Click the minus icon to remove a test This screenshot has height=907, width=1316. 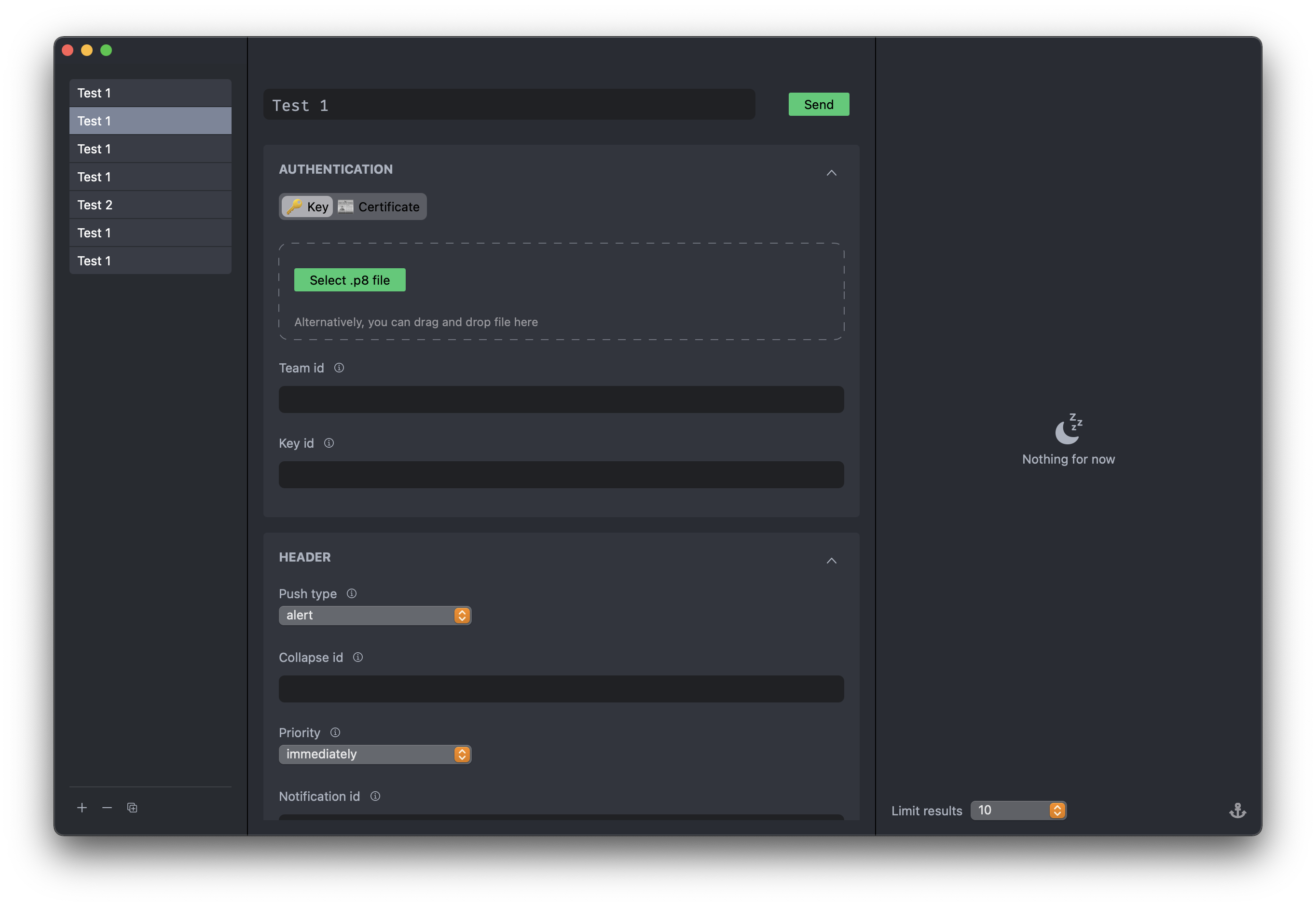click(107, 808)
